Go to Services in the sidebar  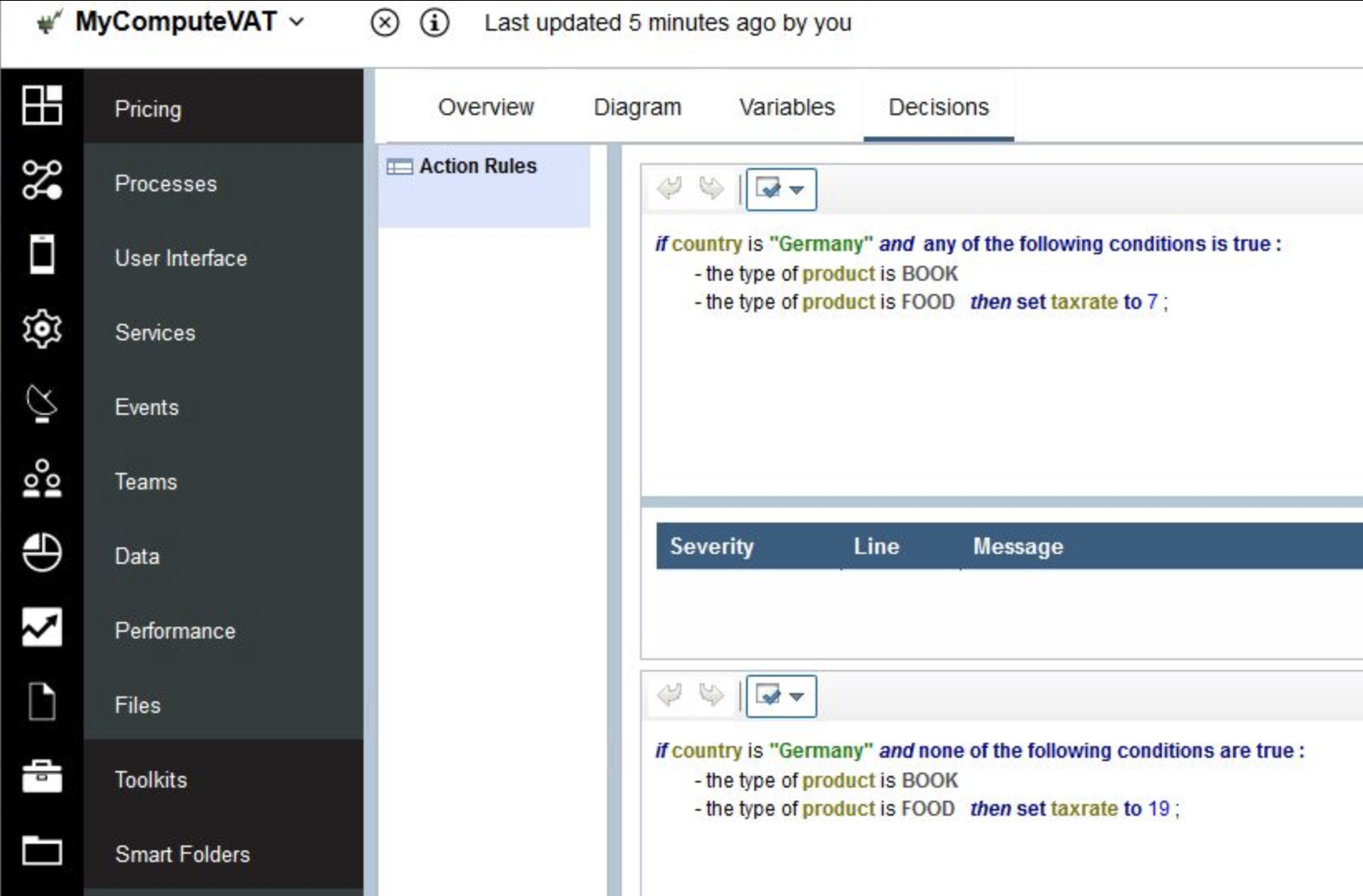(x=224, y=332)
